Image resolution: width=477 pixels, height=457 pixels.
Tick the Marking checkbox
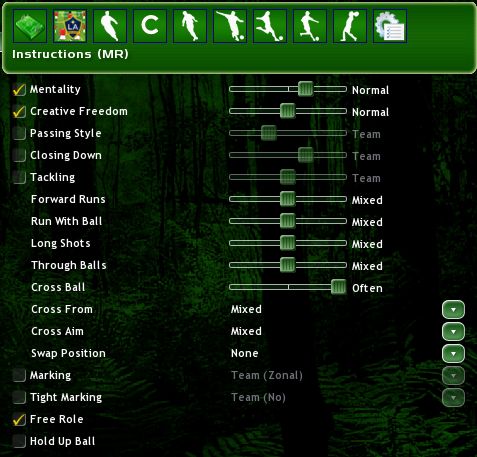(x=19, y=375)
